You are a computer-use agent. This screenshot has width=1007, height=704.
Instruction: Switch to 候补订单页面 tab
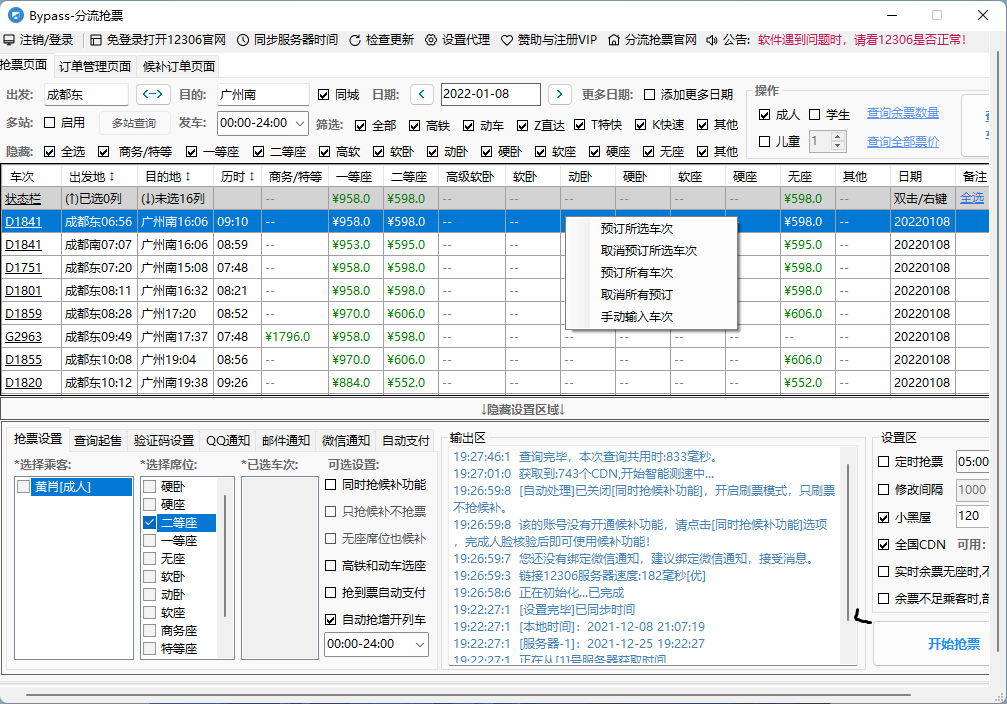coord(179,66)
